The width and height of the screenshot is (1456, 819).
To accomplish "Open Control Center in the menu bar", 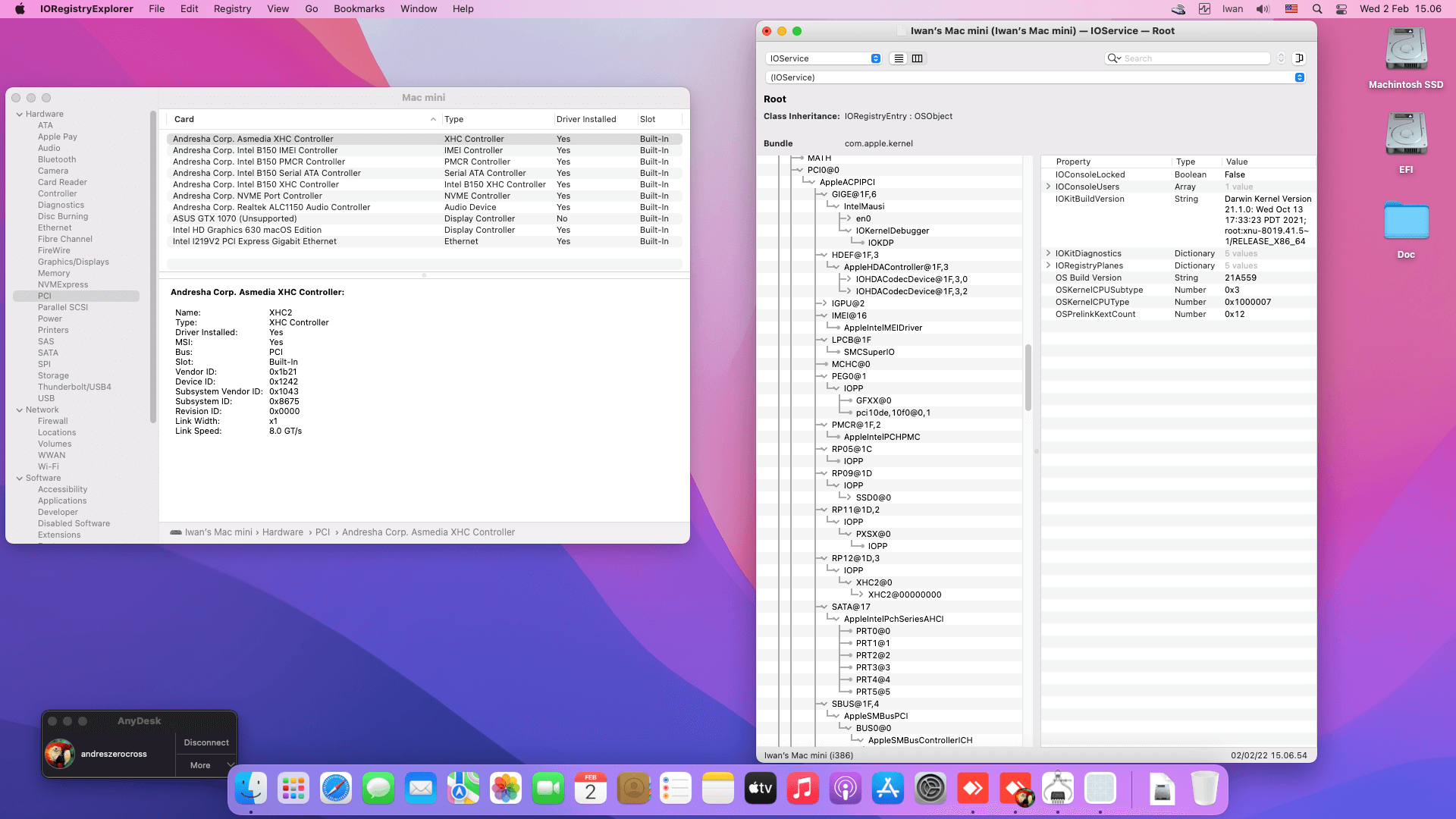I will click(x=1341, y=9).
